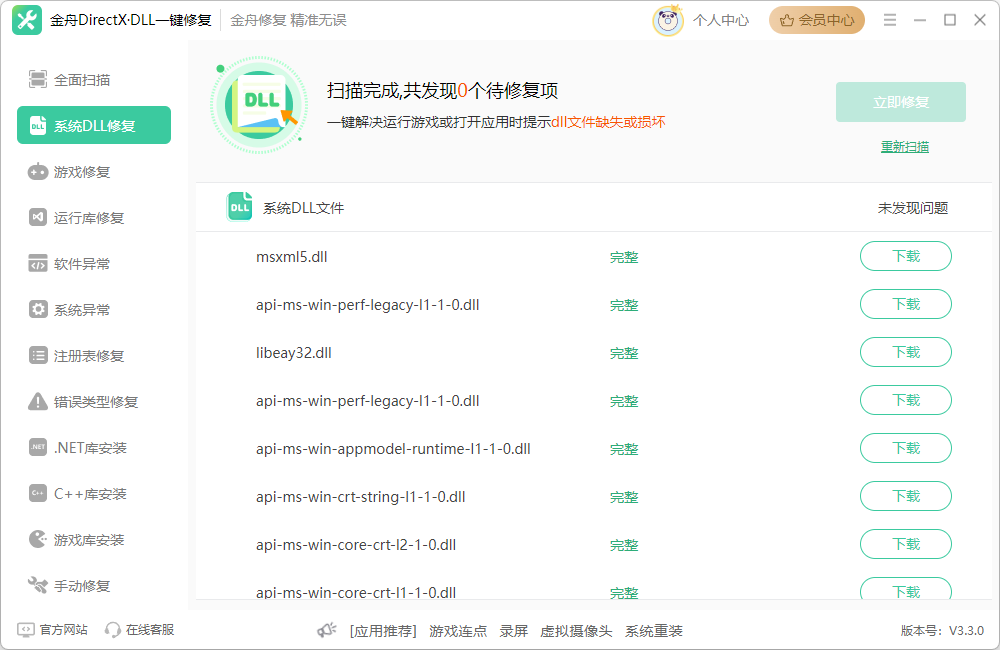Viewport: 1000px width, 650px height.
Task: Click the C++ icon for C++库安装
Action: [x=38, y=493]
